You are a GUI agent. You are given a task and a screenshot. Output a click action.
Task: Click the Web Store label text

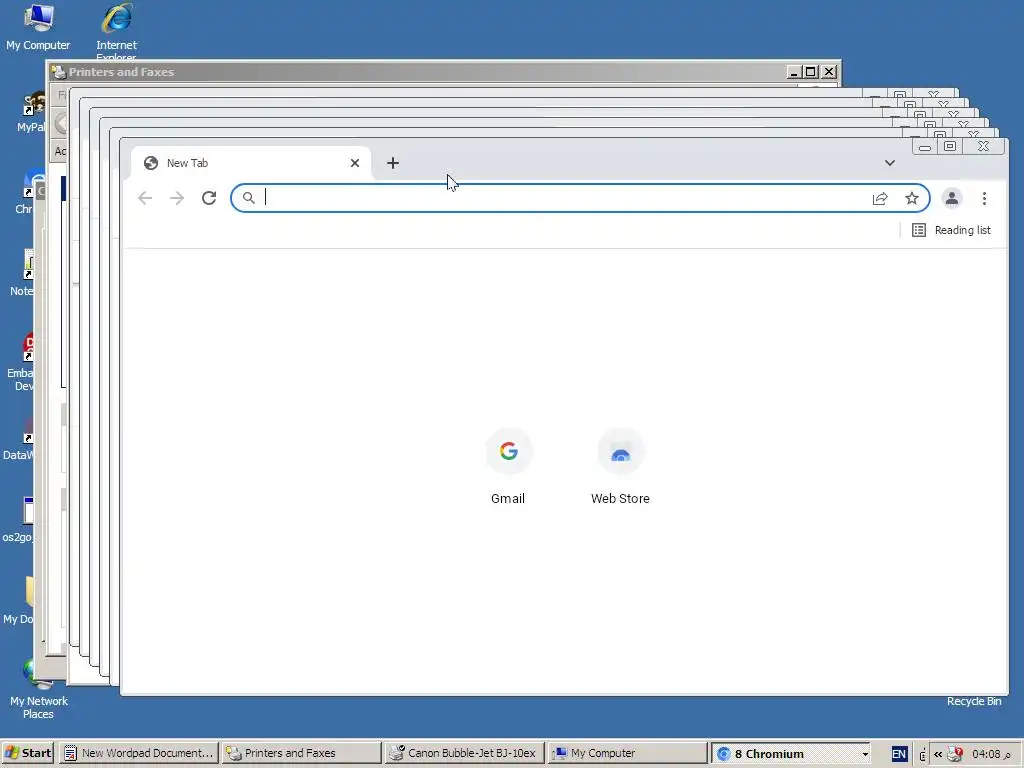pyautogui.click(x=620, y=498)
